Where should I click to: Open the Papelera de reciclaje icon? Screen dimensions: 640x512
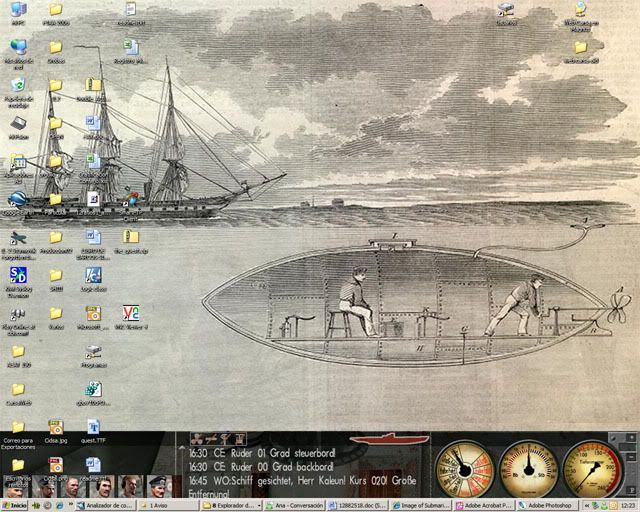pyautogui.click(x=18, y=84)
